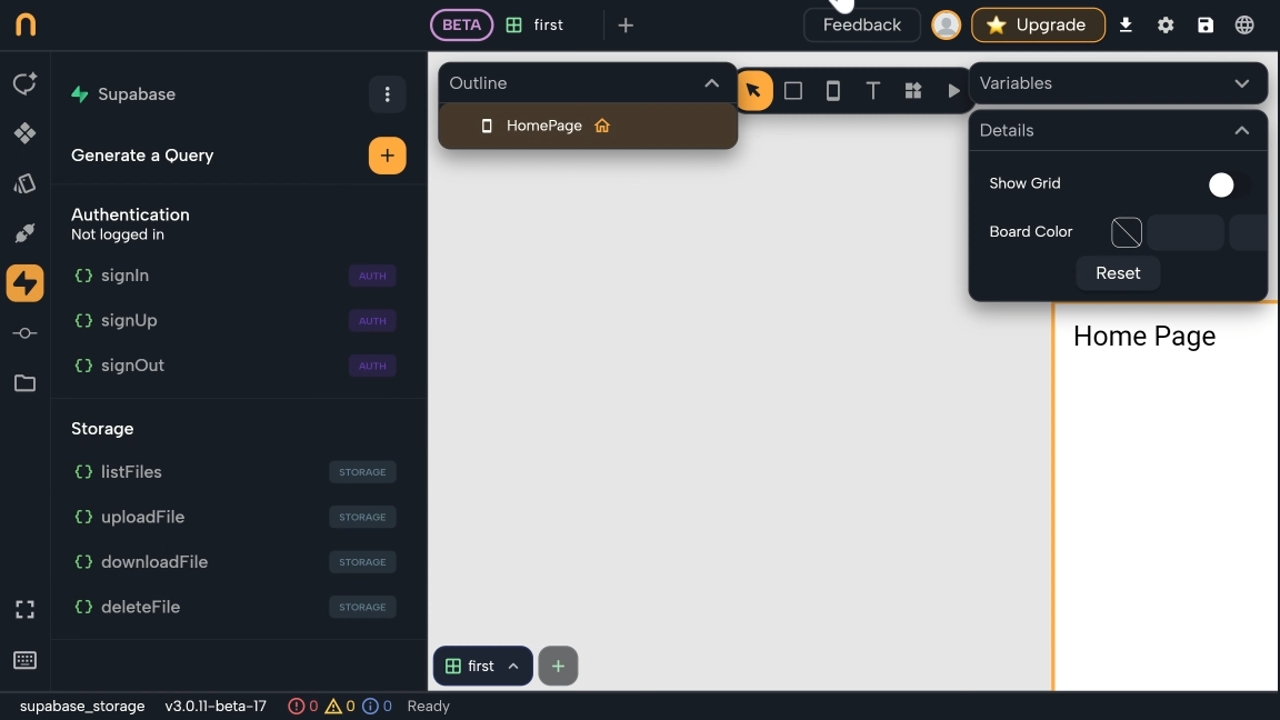Click the Reset button

coord(1117,273)
